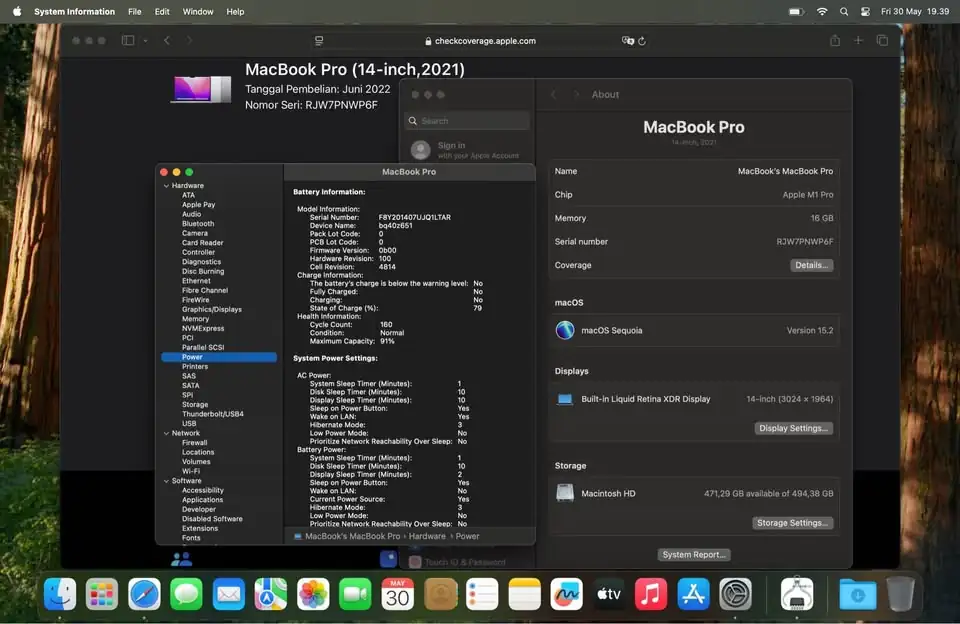Select Memory in Hardware list
This screenshot has height=624, width=960.
(195, 319)
